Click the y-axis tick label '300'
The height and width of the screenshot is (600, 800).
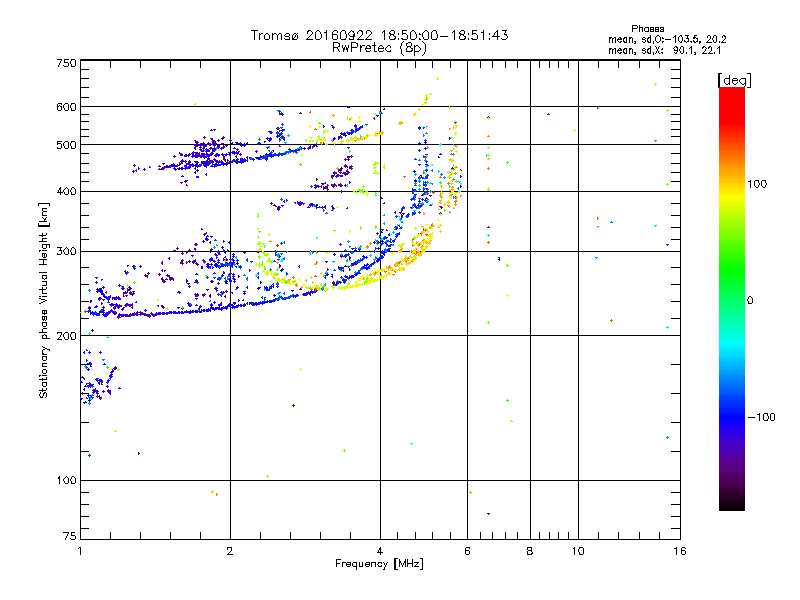[66, 252]
